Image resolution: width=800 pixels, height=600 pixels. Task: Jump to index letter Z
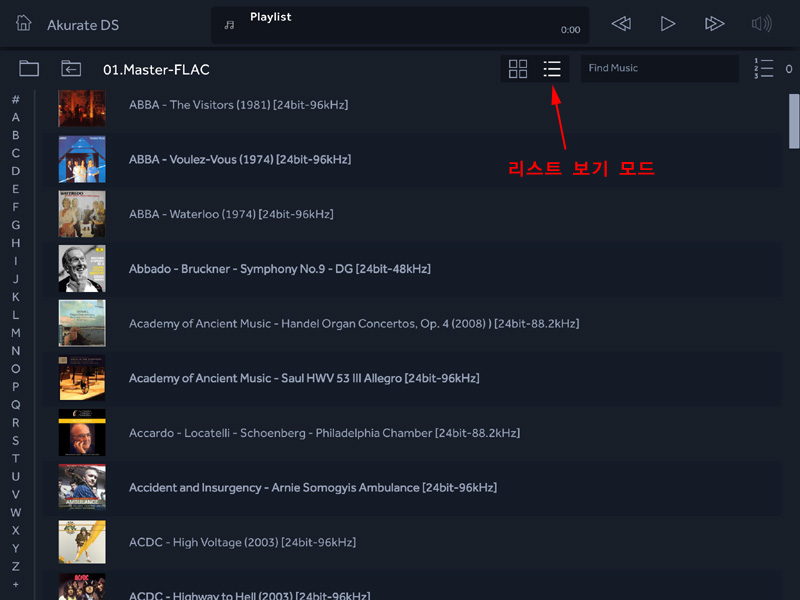pos(16,566)
